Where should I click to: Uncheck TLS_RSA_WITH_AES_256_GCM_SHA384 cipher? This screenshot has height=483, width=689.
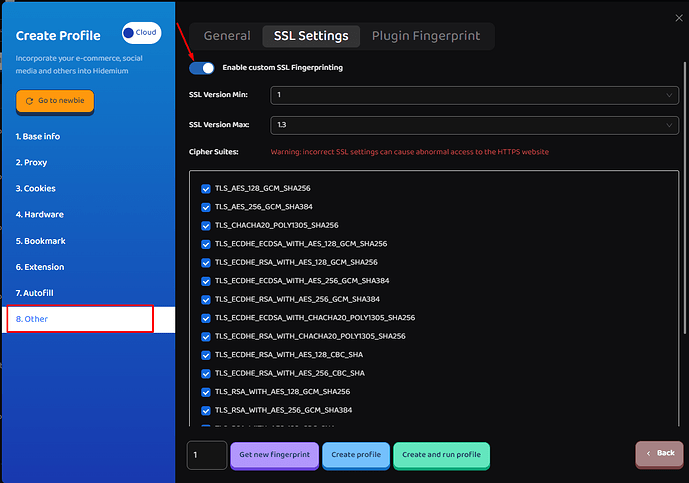(x=206, y=411)
